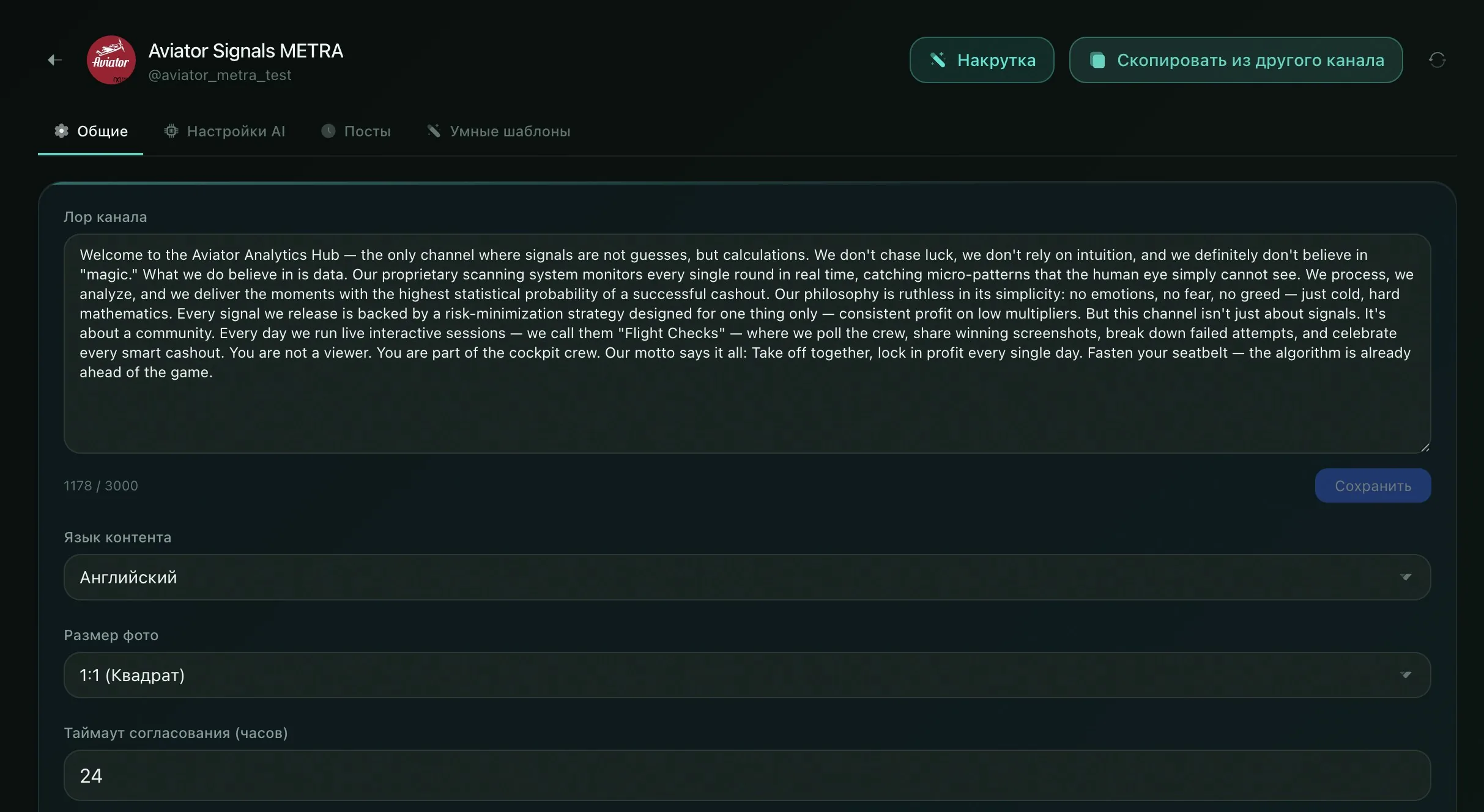The image size is (1484, 812).
Task: Switch to the Умные шаблоны tab
Action: tap(499, 131)
